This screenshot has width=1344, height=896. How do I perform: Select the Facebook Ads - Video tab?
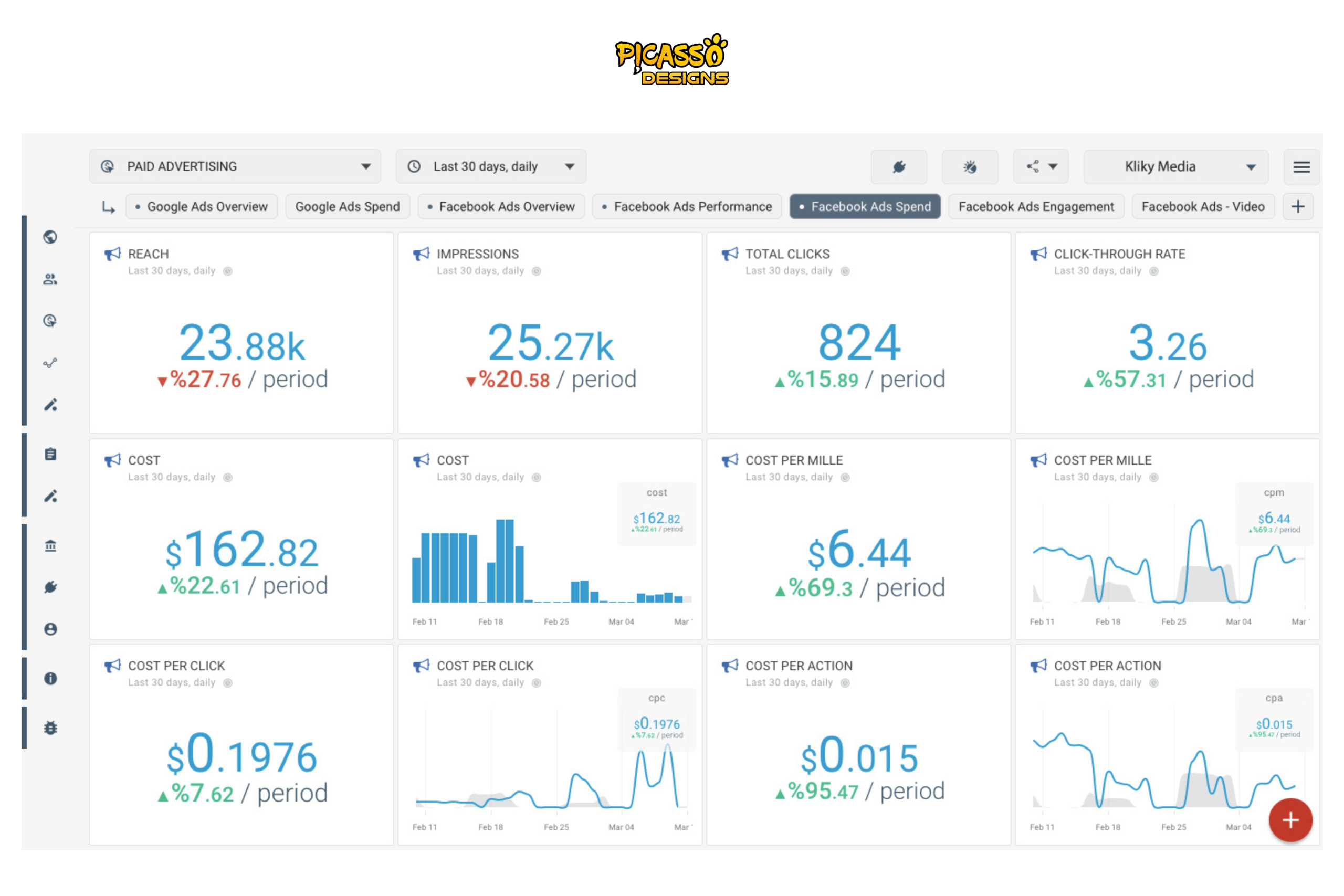click(x=1202, y=206)
